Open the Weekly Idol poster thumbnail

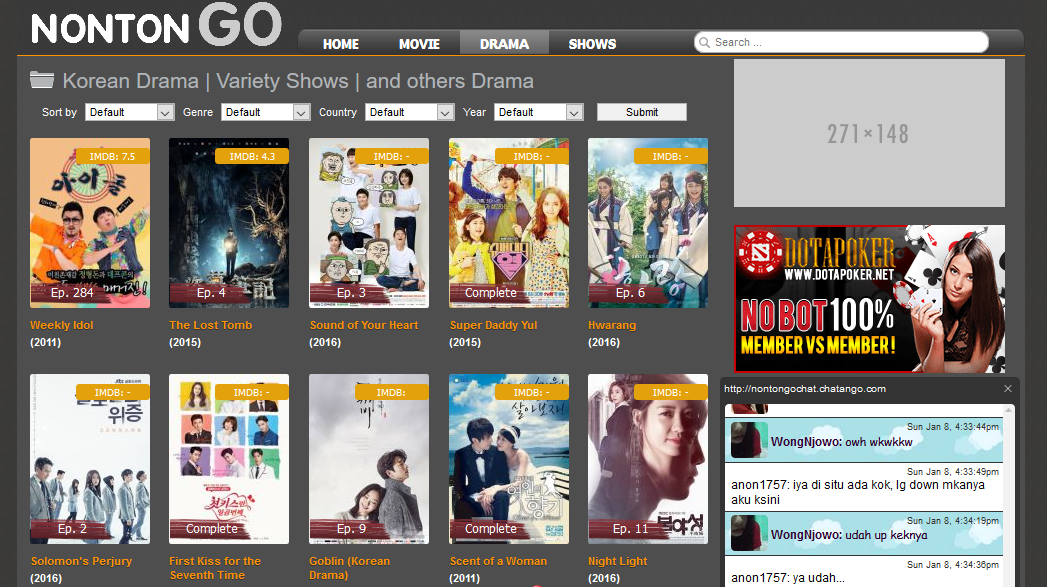90,223
